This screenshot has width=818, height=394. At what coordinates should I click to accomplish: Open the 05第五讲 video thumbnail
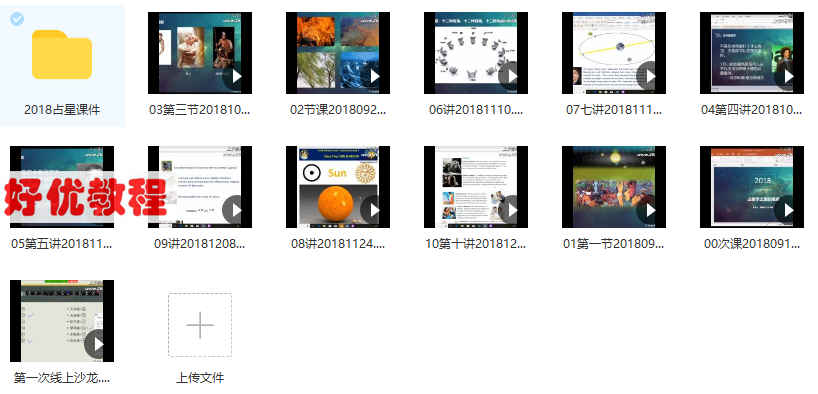(62, 187)
